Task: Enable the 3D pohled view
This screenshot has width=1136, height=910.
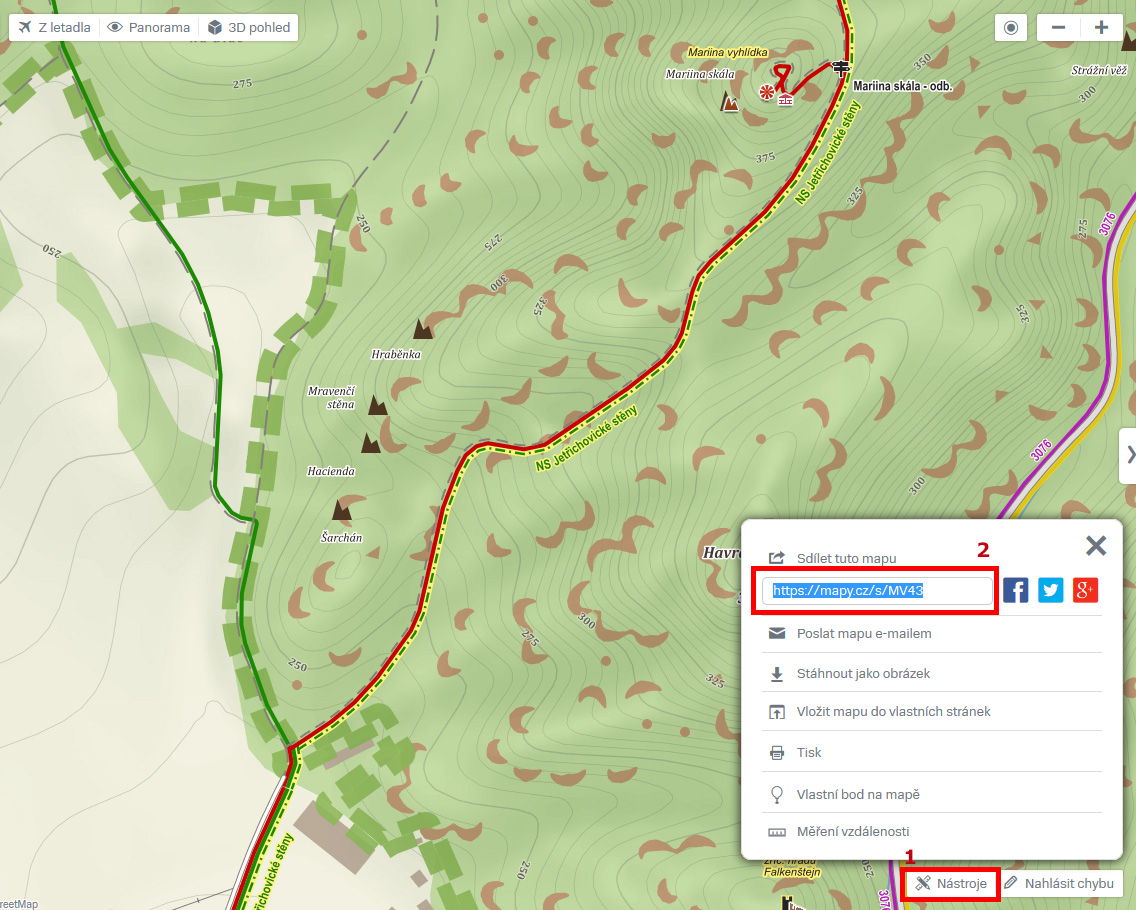Action: 248,28
